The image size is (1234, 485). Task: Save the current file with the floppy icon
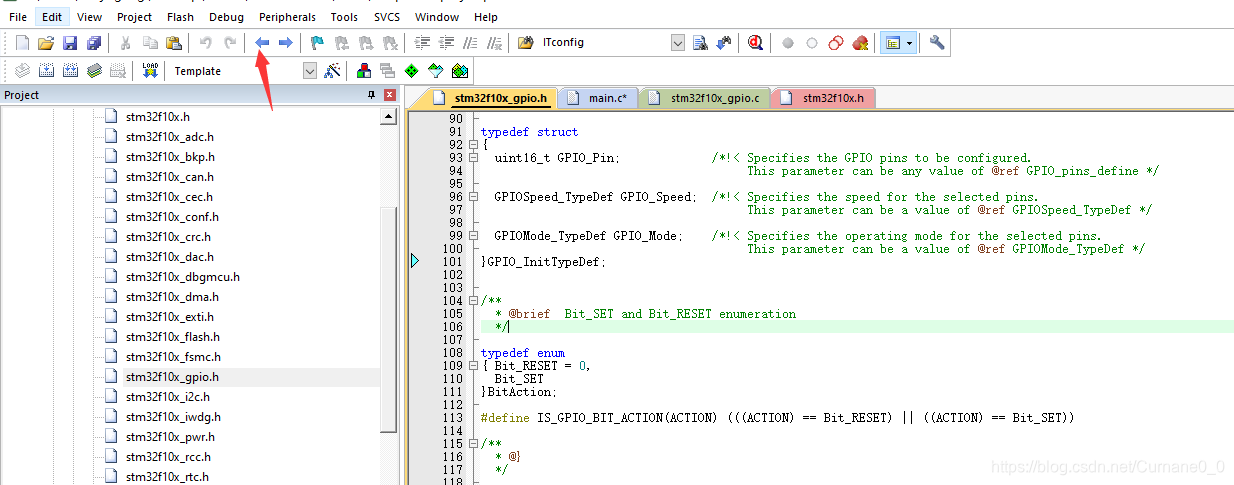(70, 43)
